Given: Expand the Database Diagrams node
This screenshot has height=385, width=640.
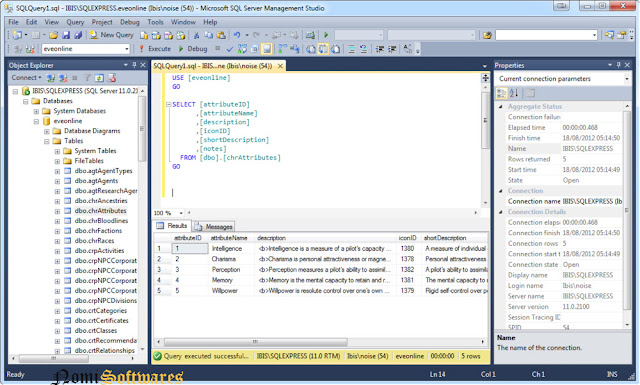Looking at the screenshot, I should (x=47, y=131).
